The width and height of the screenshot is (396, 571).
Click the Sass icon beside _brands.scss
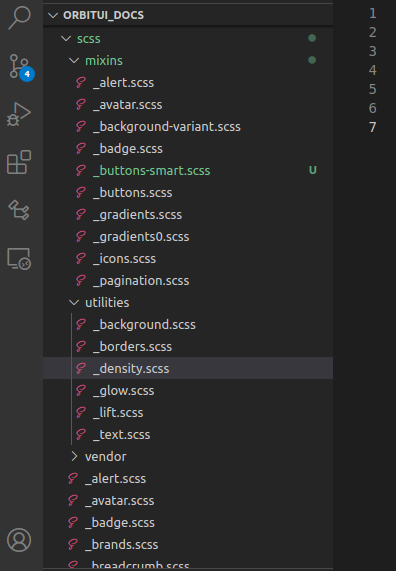click(x=73, y=544)
